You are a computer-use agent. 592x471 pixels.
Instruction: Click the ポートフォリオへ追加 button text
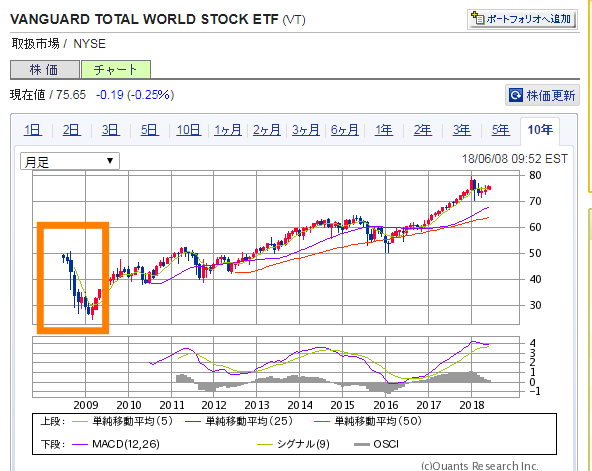pos(528,19)
